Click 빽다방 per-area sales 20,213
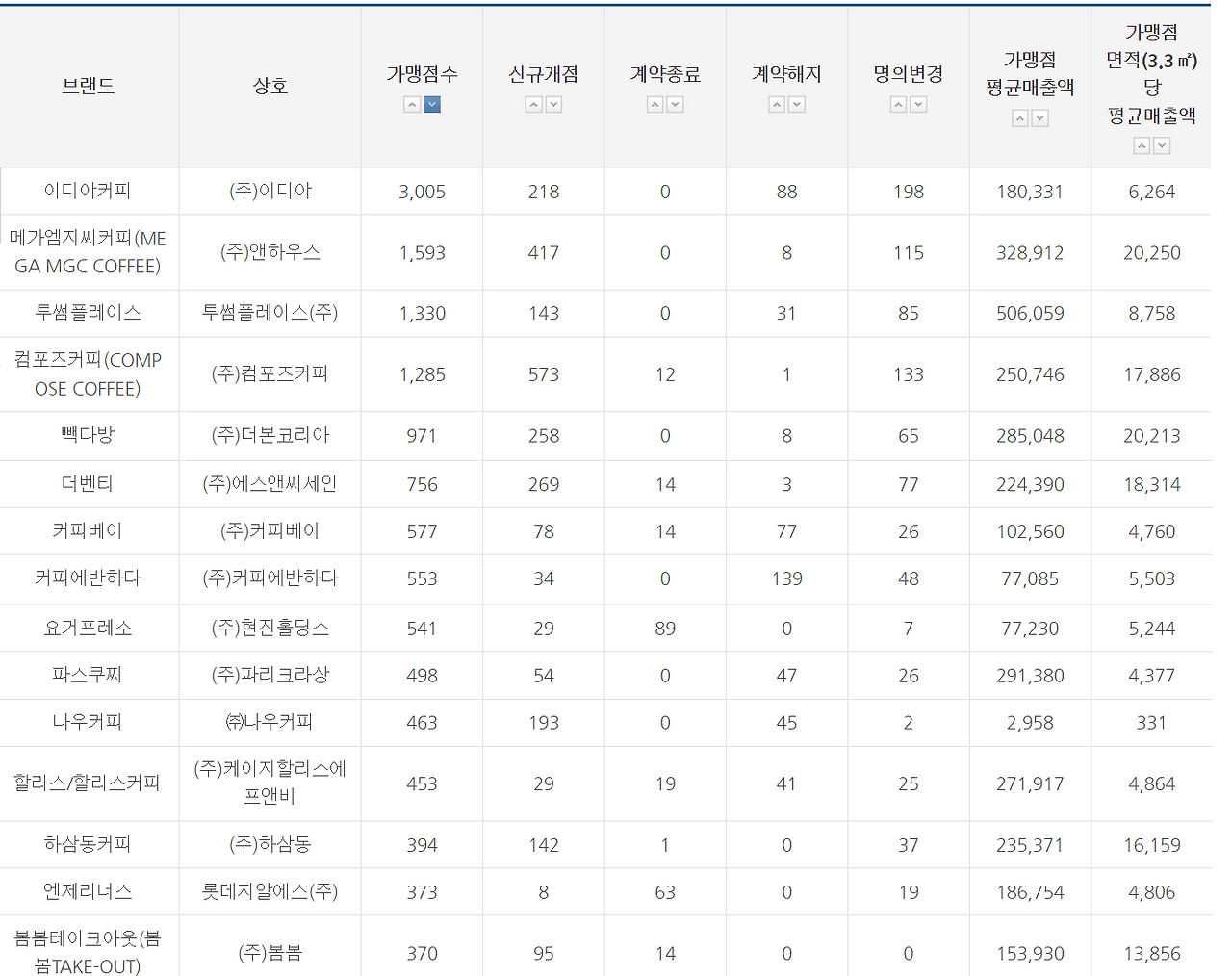The width and height of the screenshot is (1232, 976). [1152, 436]
